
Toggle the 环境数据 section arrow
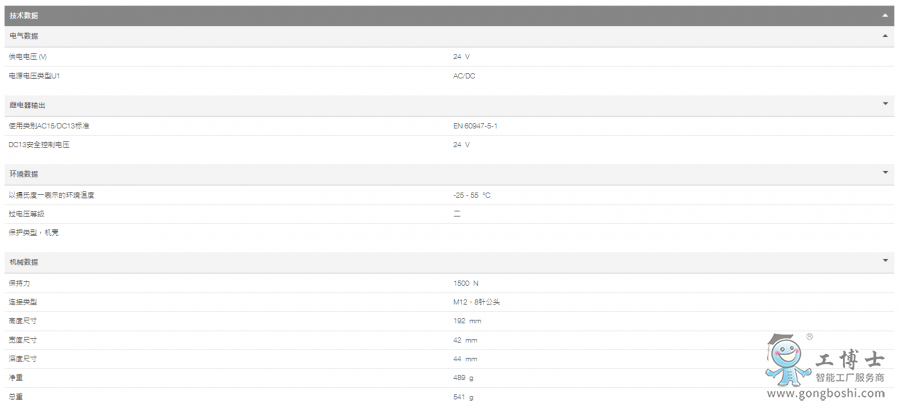[885, 173]
